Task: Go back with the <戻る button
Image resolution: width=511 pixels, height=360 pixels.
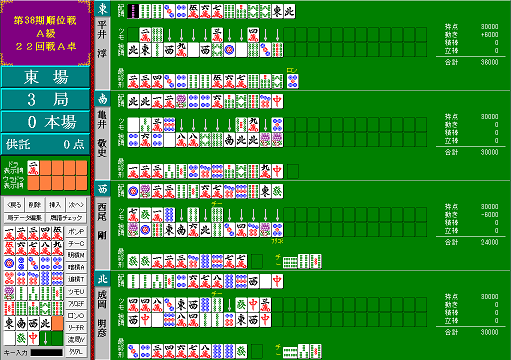Action: pyautogui.click(x=14, y=205)
